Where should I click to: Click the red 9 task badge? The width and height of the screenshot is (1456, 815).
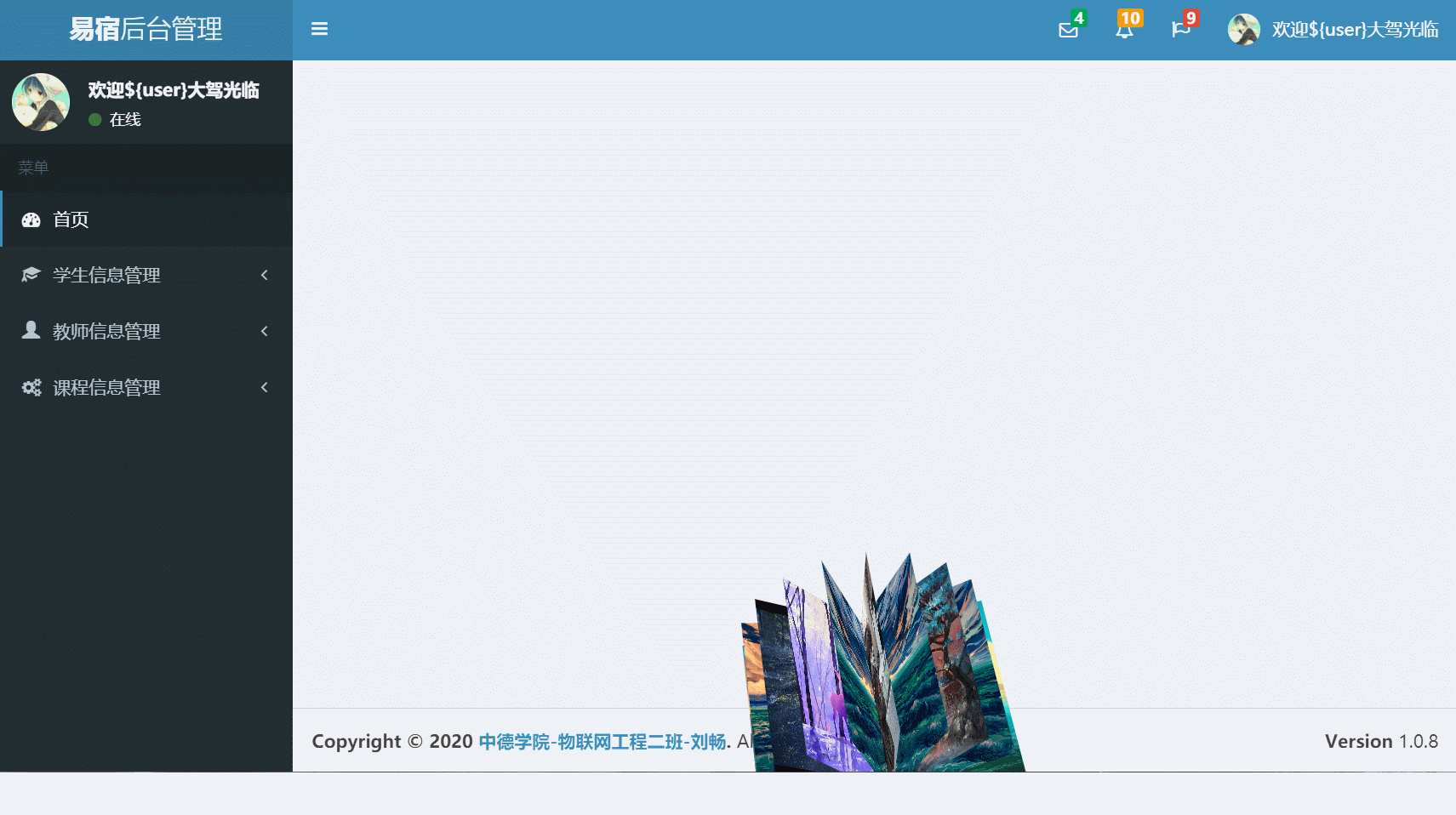coord(1190,18)
